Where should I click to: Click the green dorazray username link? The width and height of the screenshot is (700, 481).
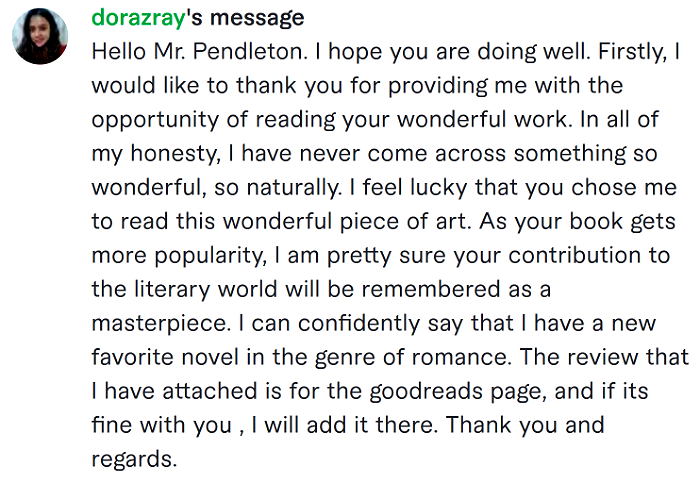[x=138, y=18]
